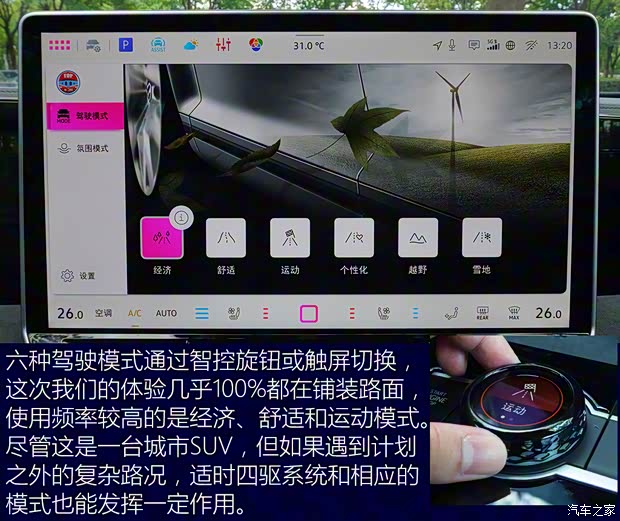Open the driving ASSIST icon
620x521 pixels.
pos(158,45)
